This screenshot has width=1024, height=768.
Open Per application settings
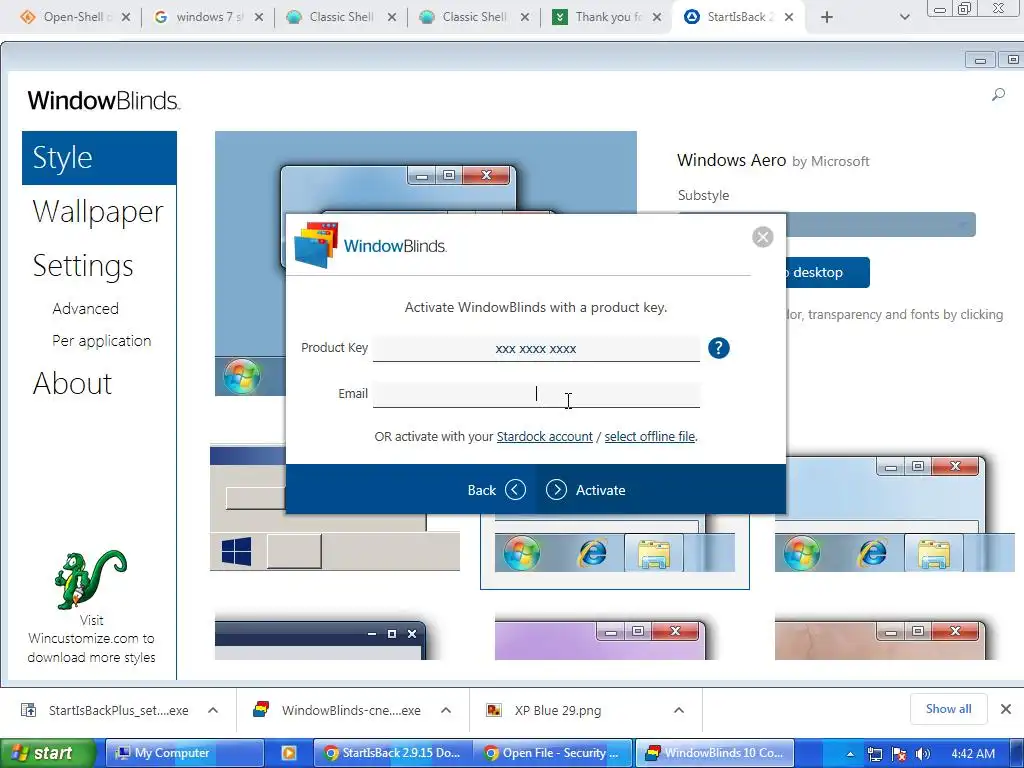(x=102, y=340)
